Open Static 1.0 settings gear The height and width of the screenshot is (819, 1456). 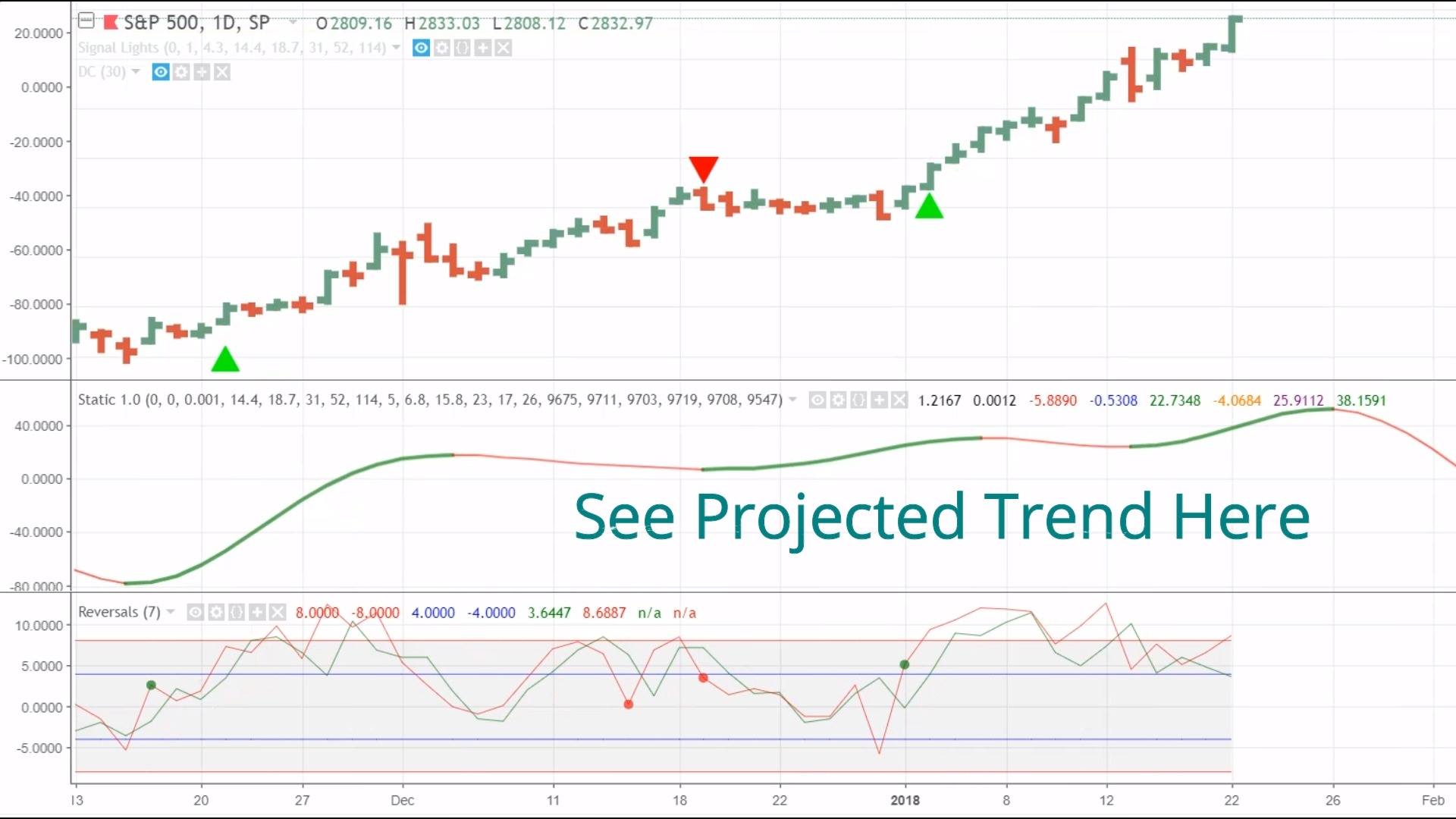coord(838,400)
